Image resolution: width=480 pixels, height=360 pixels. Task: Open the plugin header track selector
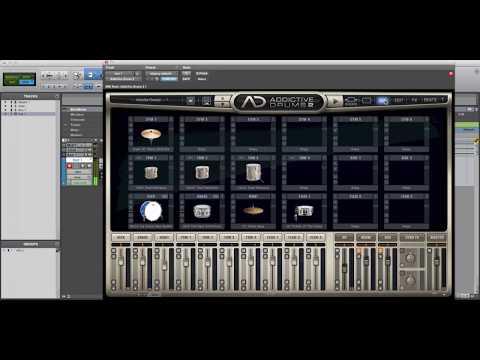[x=123, y=74]
